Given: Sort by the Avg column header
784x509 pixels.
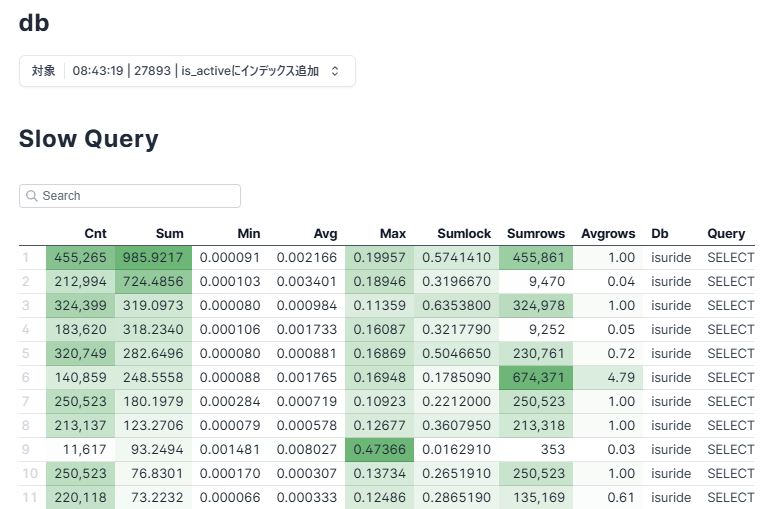Looking at the screenshot, I should click(x=326, y=234).
